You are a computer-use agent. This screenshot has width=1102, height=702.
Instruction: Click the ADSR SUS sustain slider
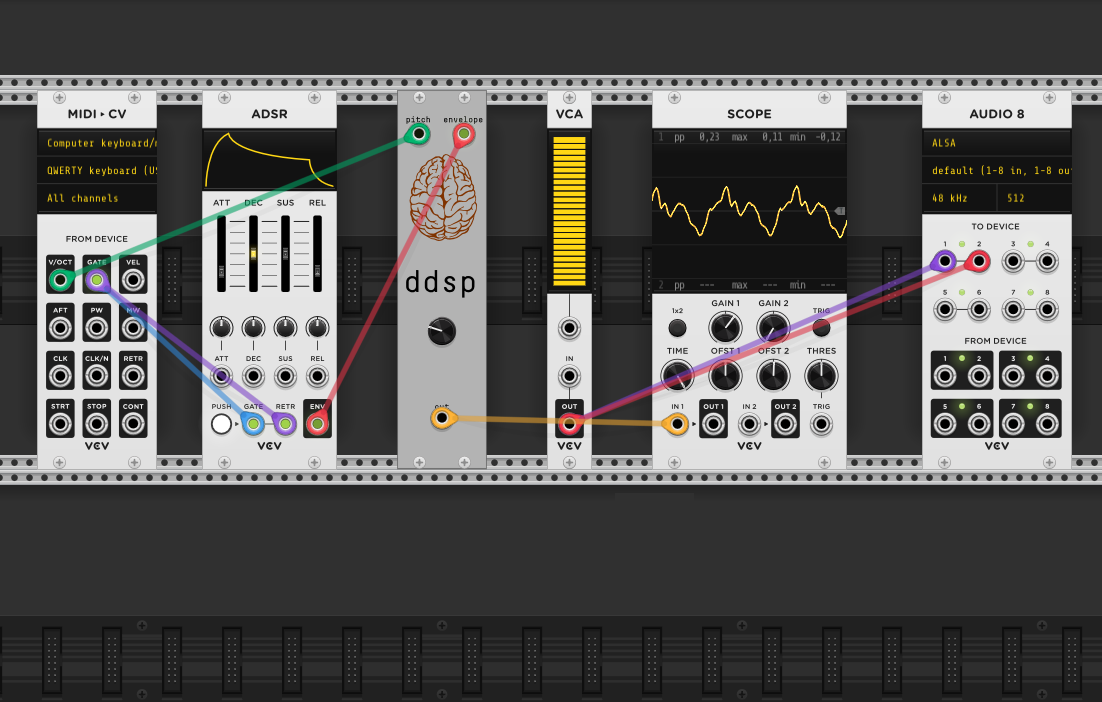pyautogui.click(x=285, y=254)
